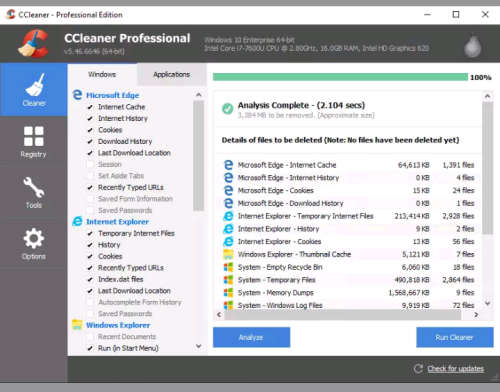Click the Microsoft Edge icon in tree
500x392 pixels.
pos(77,95)
